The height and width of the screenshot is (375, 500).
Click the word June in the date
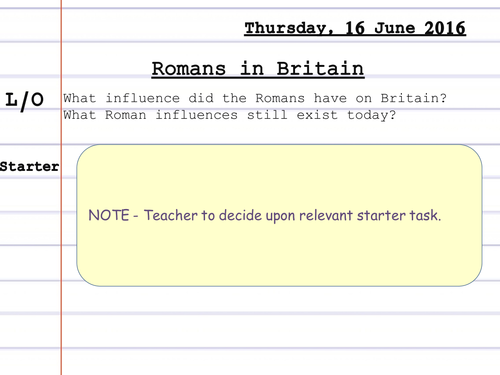[395, 28]
